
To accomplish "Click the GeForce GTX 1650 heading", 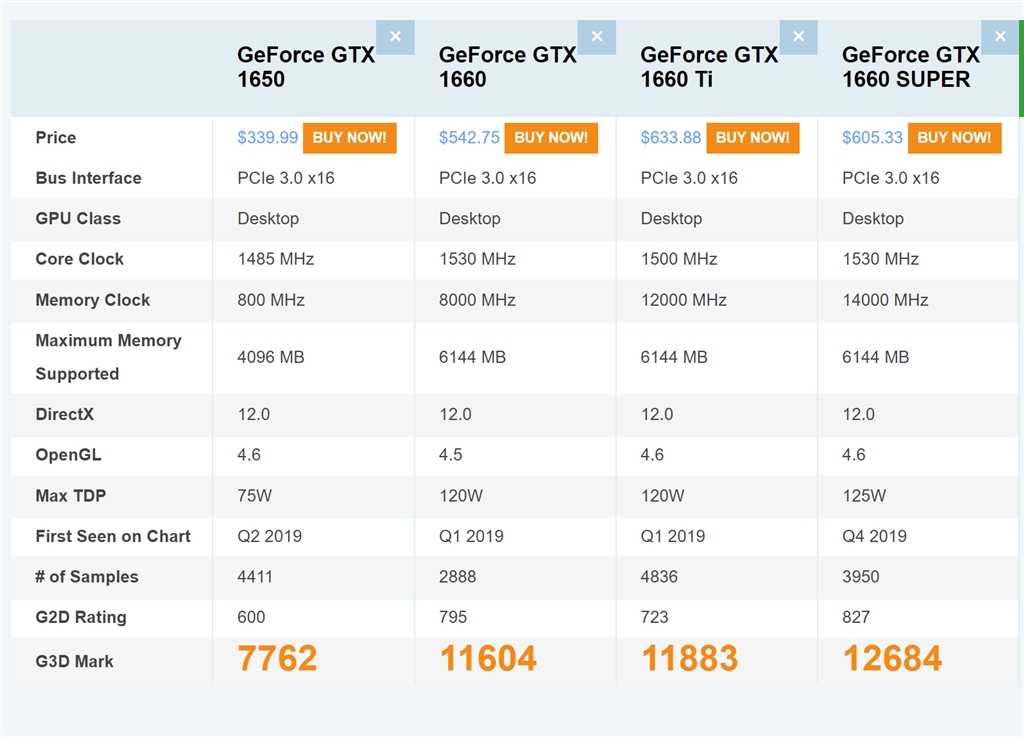I will point(305,67).
